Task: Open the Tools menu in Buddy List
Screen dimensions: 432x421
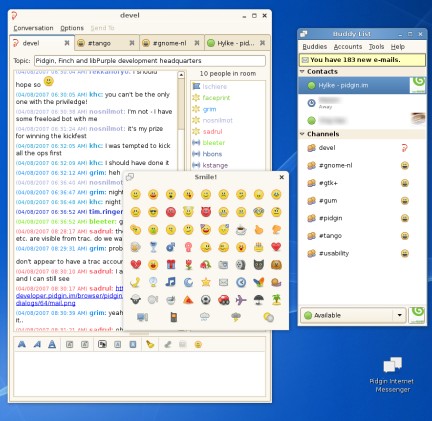Action: coord(376,47)
